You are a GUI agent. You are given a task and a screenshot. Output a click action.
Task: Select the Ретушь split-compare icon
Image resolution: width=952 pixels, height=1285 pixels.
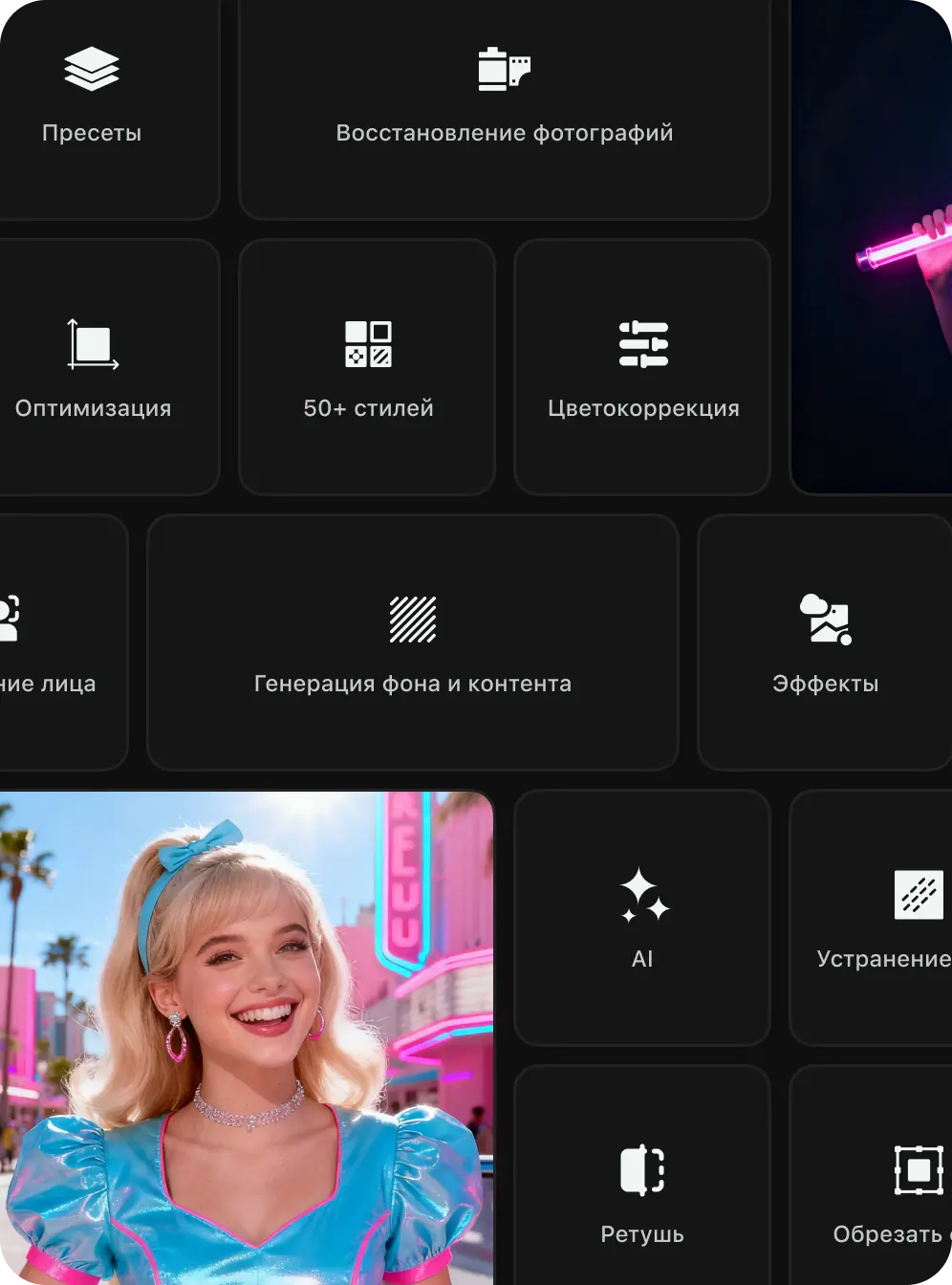tap(642, 1170)
